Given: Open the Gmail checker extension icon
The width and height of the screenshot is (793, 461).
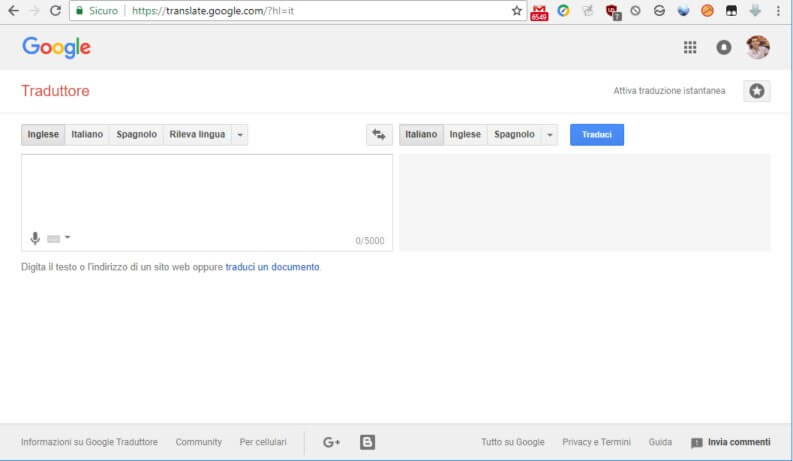Looking at the screenshot, I should coord(539,11).
